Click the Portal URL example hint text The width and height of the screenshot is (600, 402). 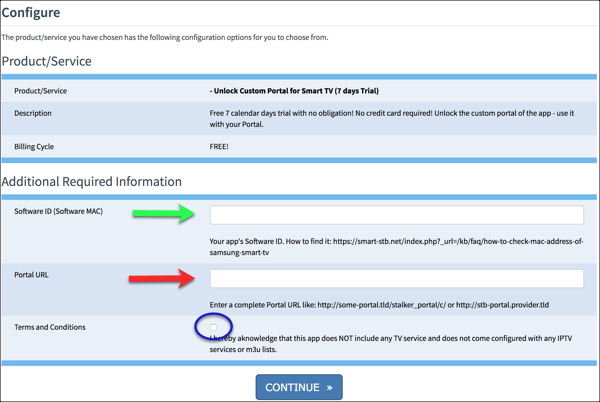pyautogui.click(x=382, y=304)
